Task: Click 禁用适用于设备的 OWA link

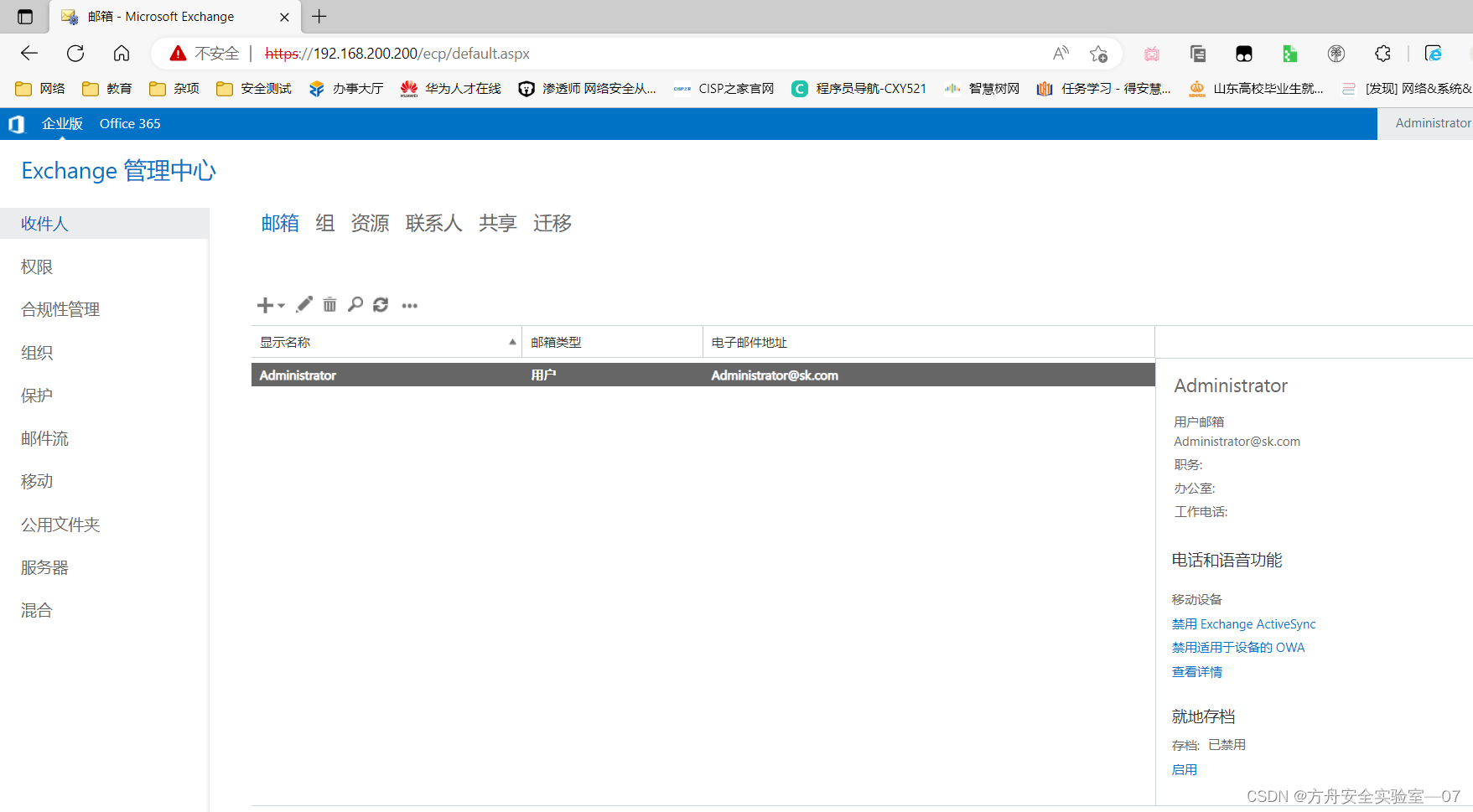Action: [x=1238, y=648]
